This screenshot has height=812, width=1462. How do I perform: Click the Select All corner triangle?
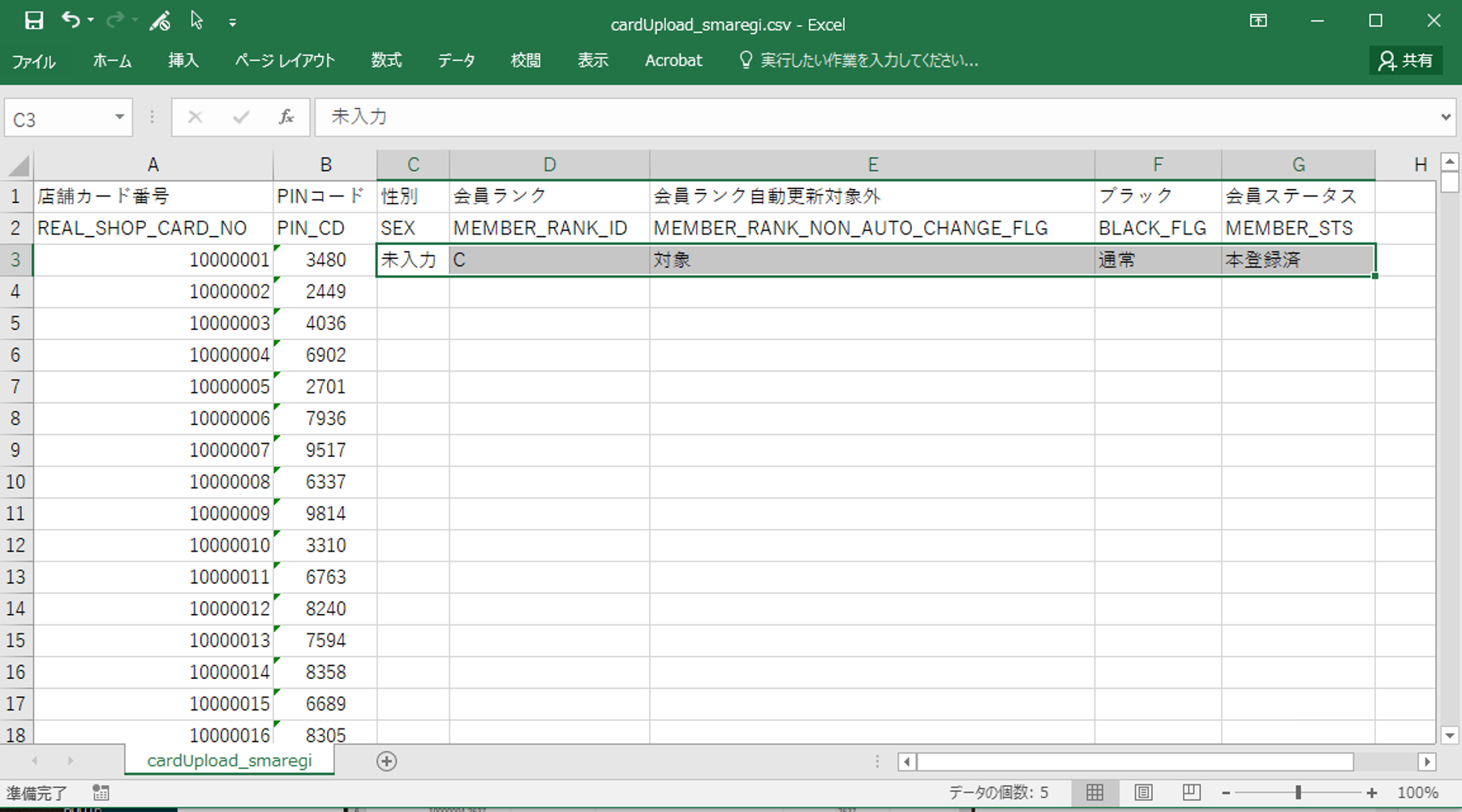(x=18, y=165)
